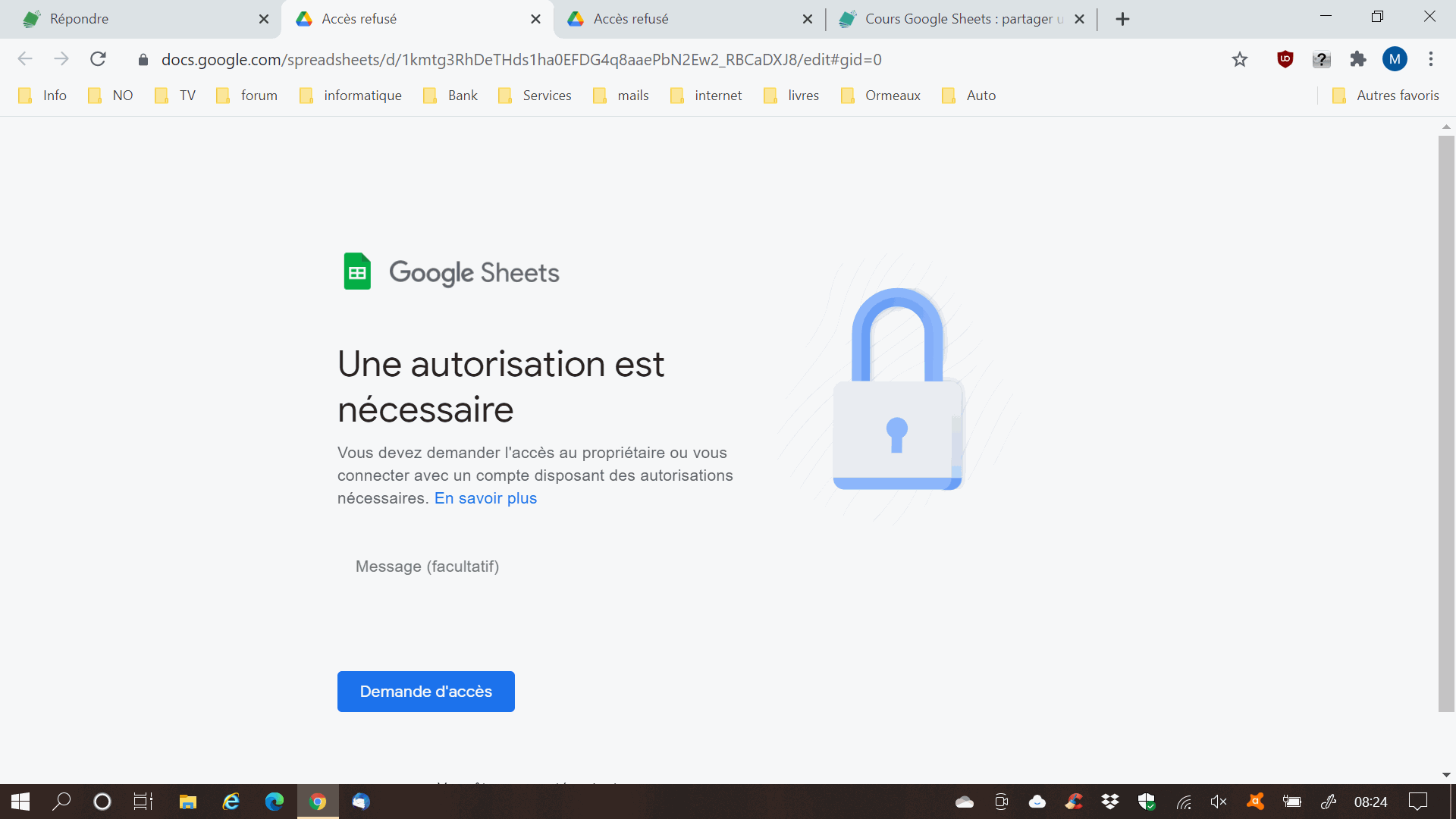Click the M profile avatar
The image size is (1456, 819).
tap(1395, 59)
